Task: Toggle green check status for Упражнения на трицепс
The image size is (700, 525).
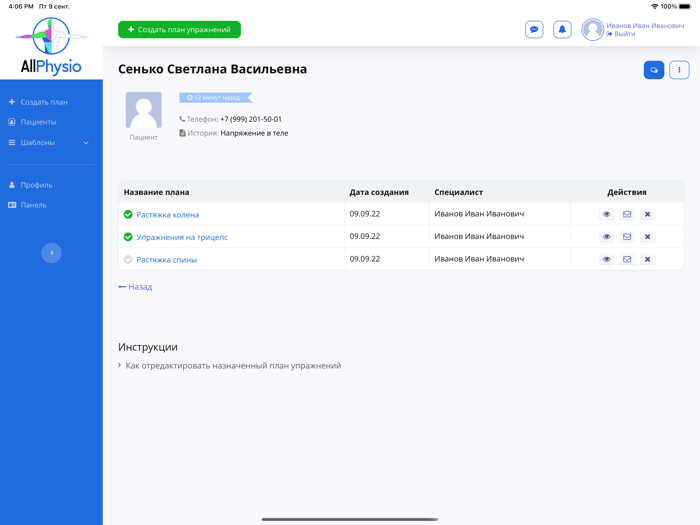Action: (128, 237)
